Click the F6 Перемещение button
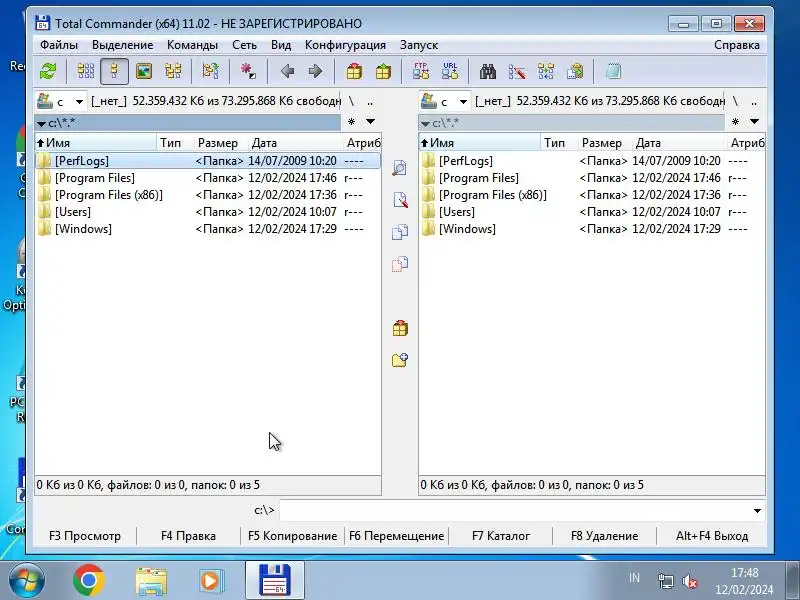The image size is (800, 600). (396, 536)
